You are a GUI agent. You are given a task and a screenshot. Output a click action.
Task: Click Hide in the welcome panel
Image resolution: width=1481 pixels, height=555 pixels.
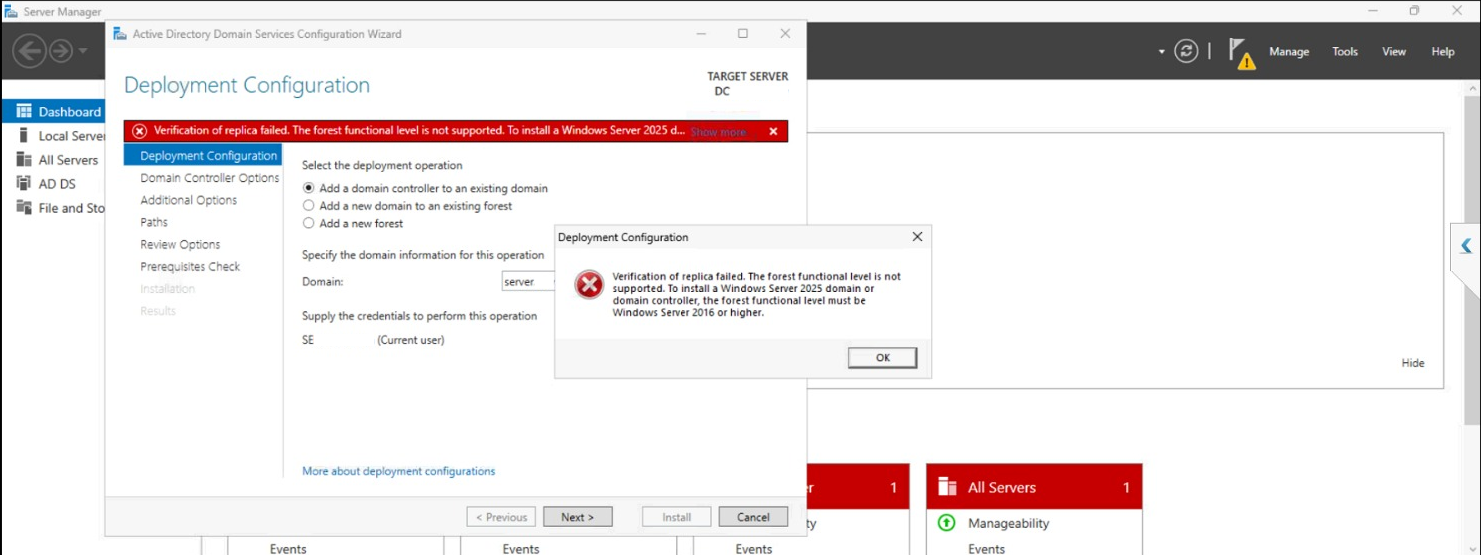(x=1413, y=363)
